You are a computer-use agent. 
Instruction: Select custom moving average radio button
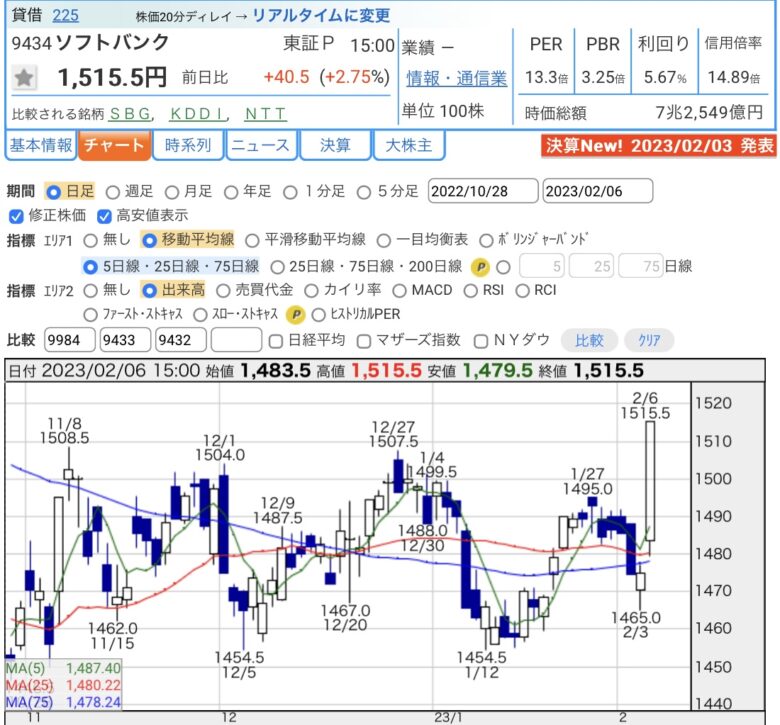pos(503,267)
